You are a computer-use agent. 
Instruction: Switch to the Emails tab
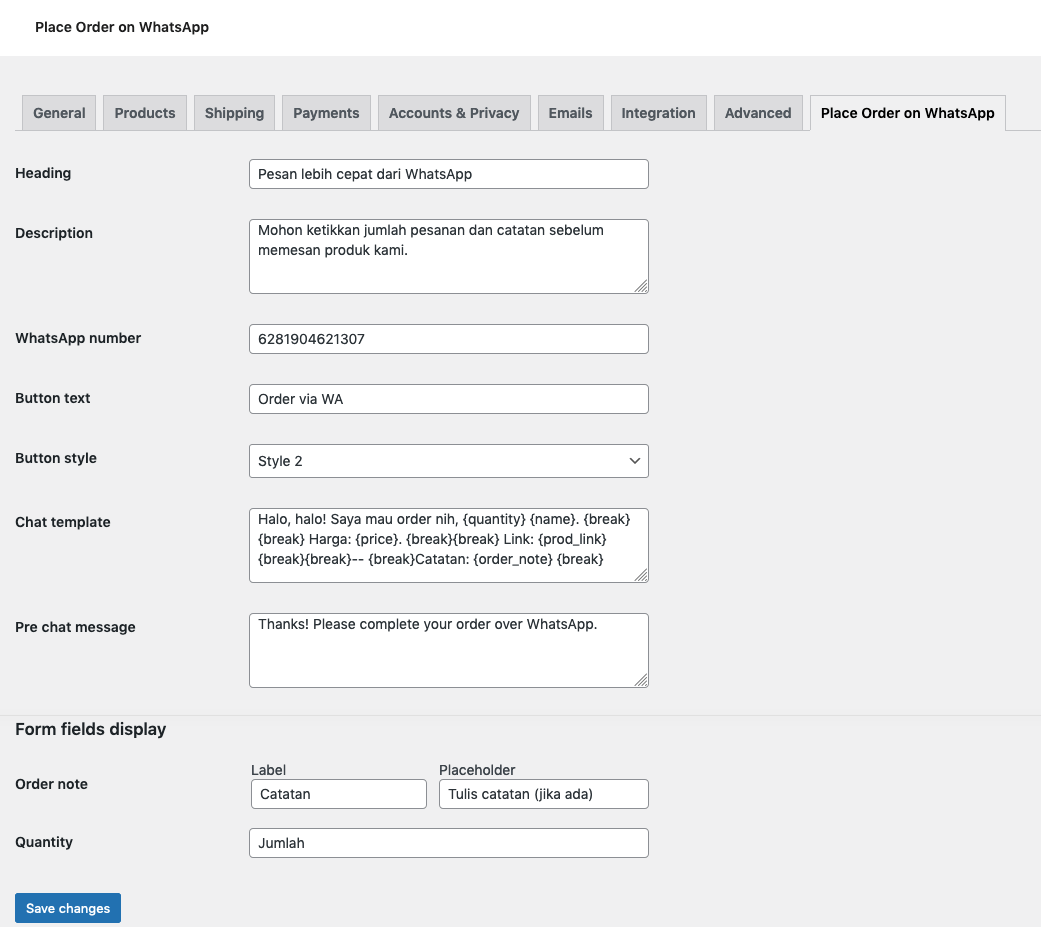570,113
